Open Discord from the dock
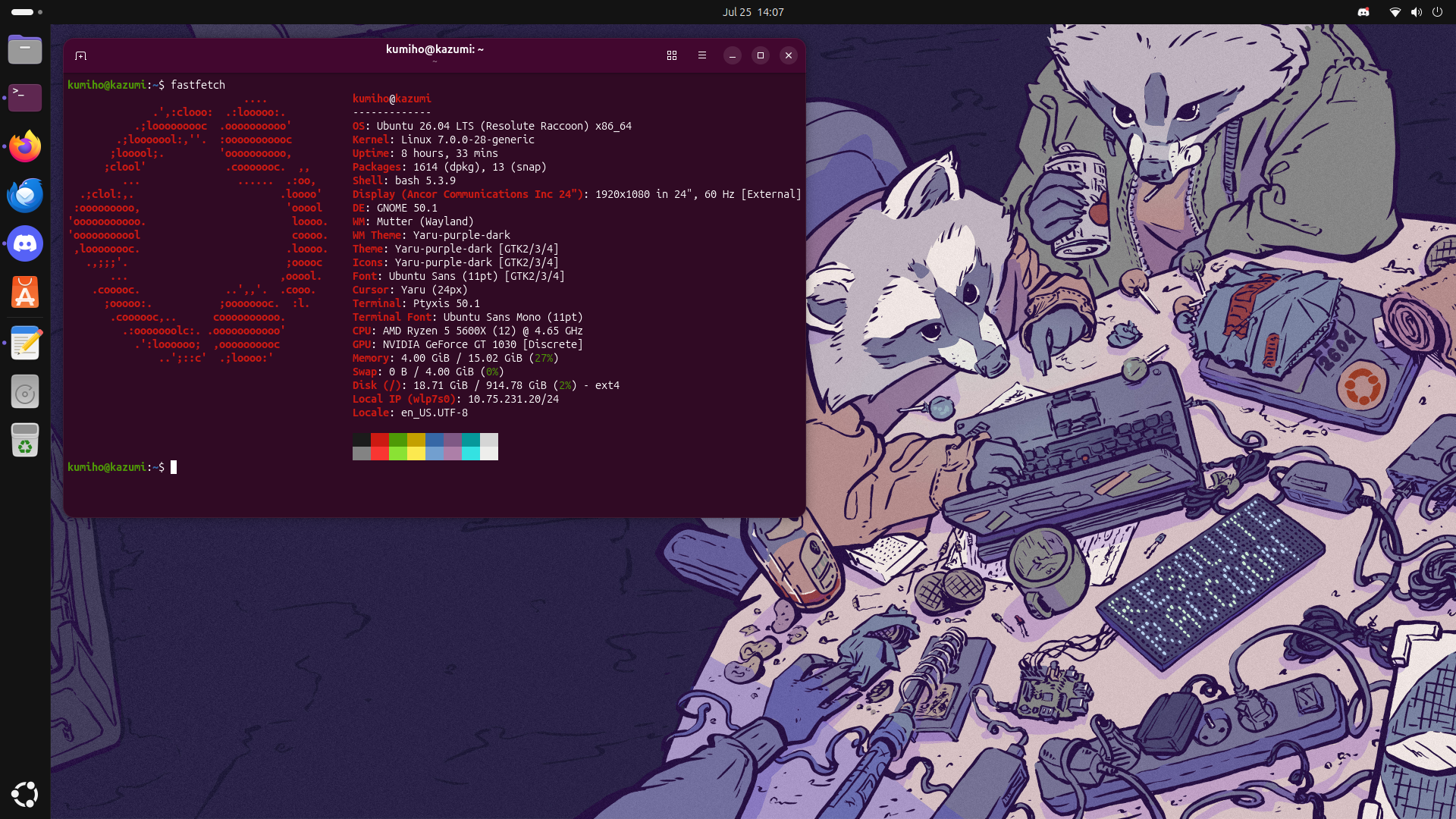The width and height of the screenshot is (1456, 819). tap(25, 243)
